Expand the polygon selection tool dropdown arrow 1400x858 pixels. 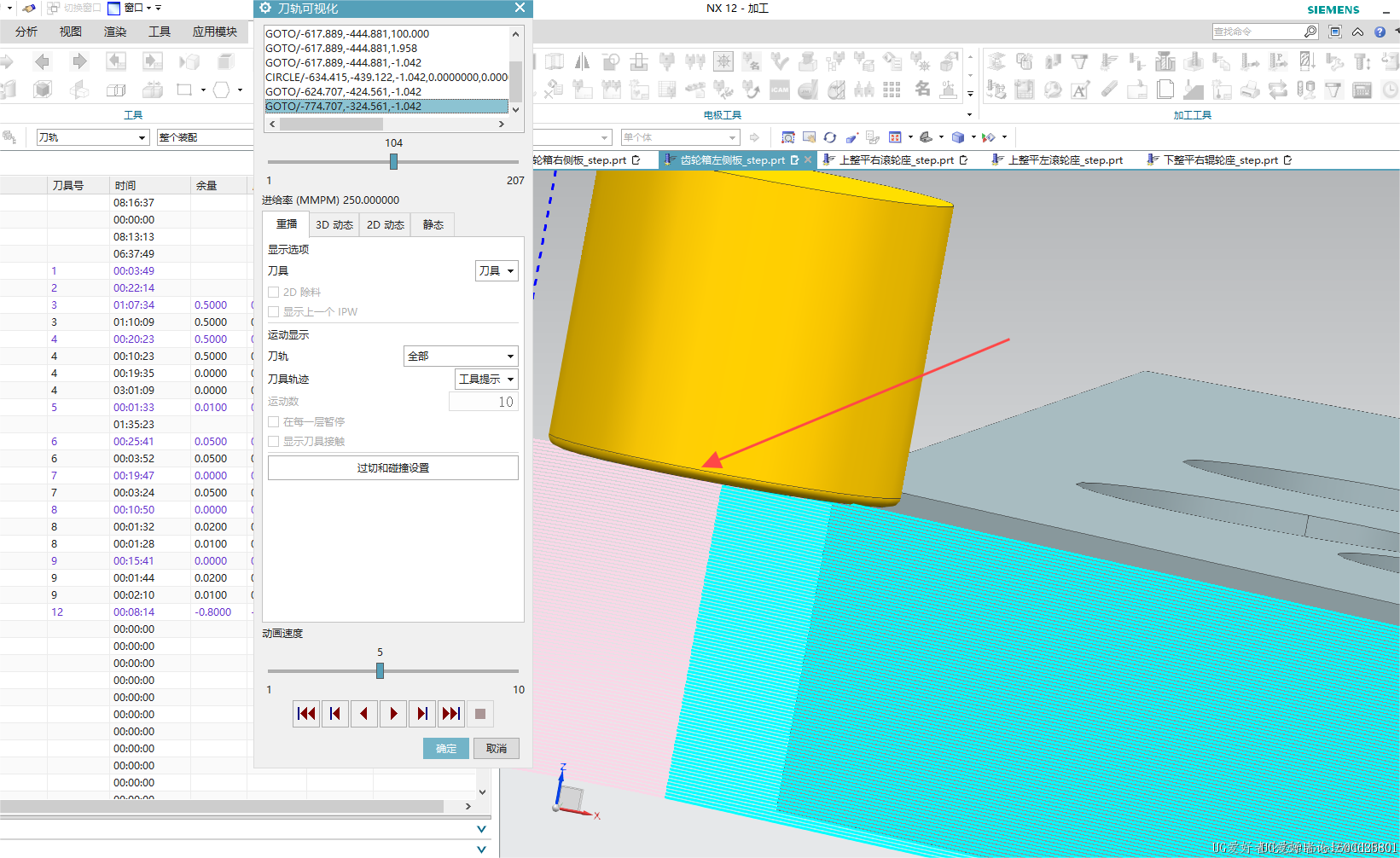[x=241, y=90]
